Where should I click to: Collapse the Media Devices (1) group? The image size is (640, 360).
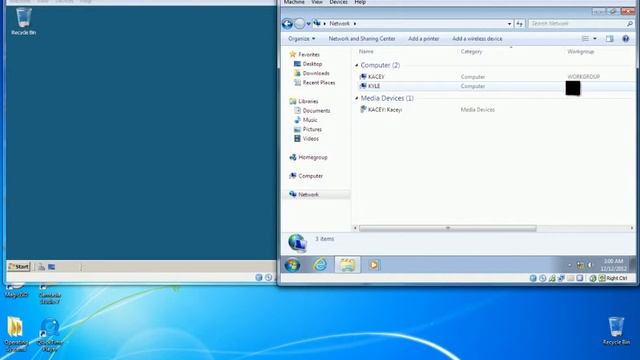click(357, 98)
